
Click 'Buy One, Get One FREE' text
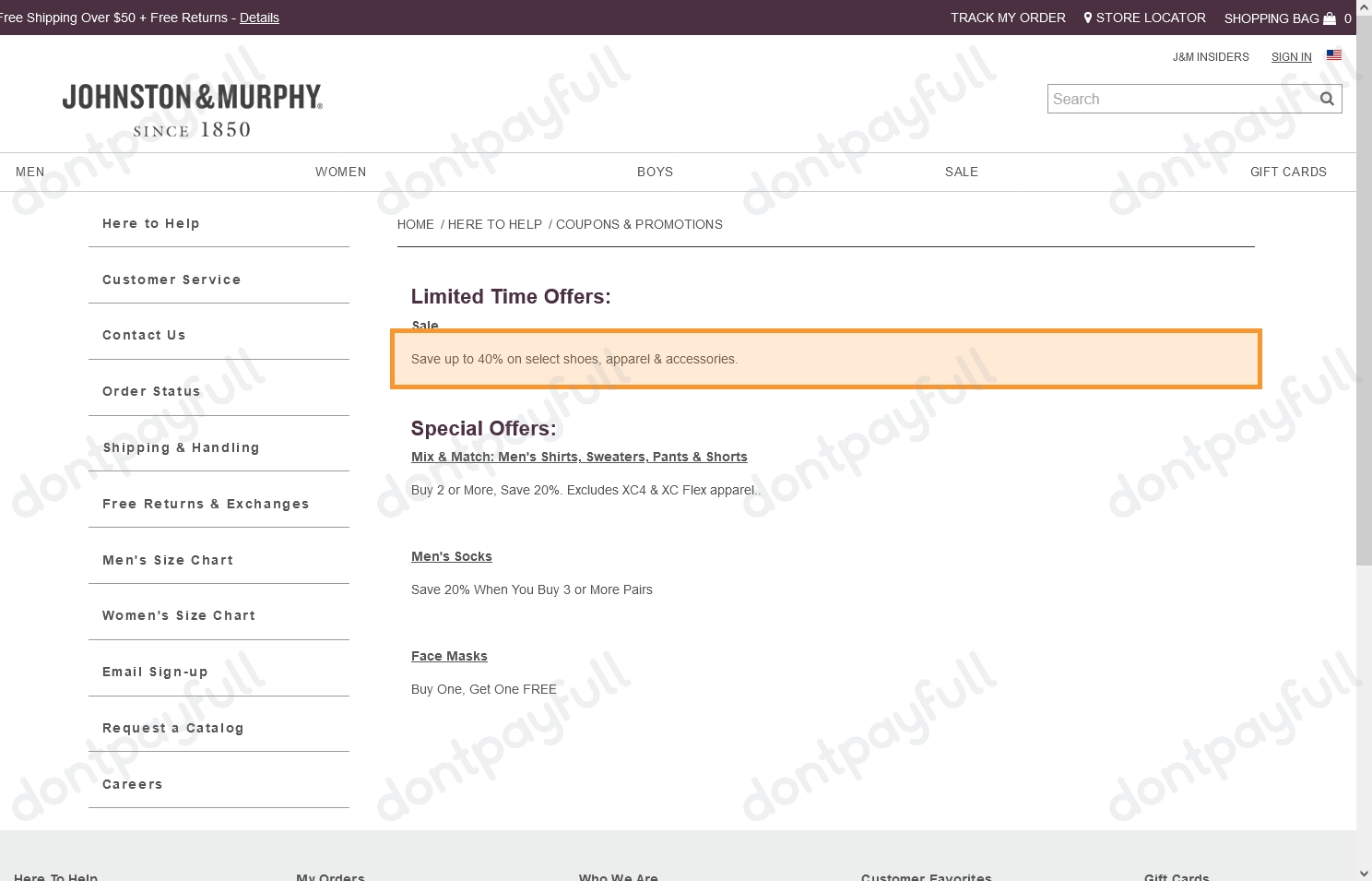tap(484, 689)
